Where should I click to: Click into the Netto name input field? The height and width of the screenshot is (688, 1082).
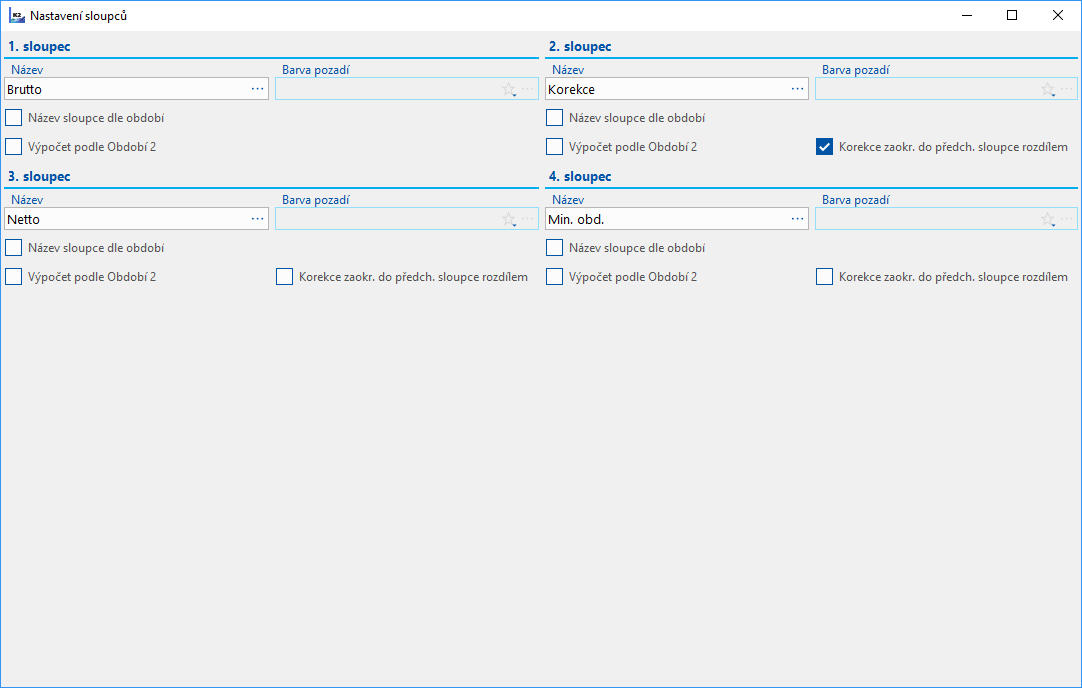(x=125, y=219)
